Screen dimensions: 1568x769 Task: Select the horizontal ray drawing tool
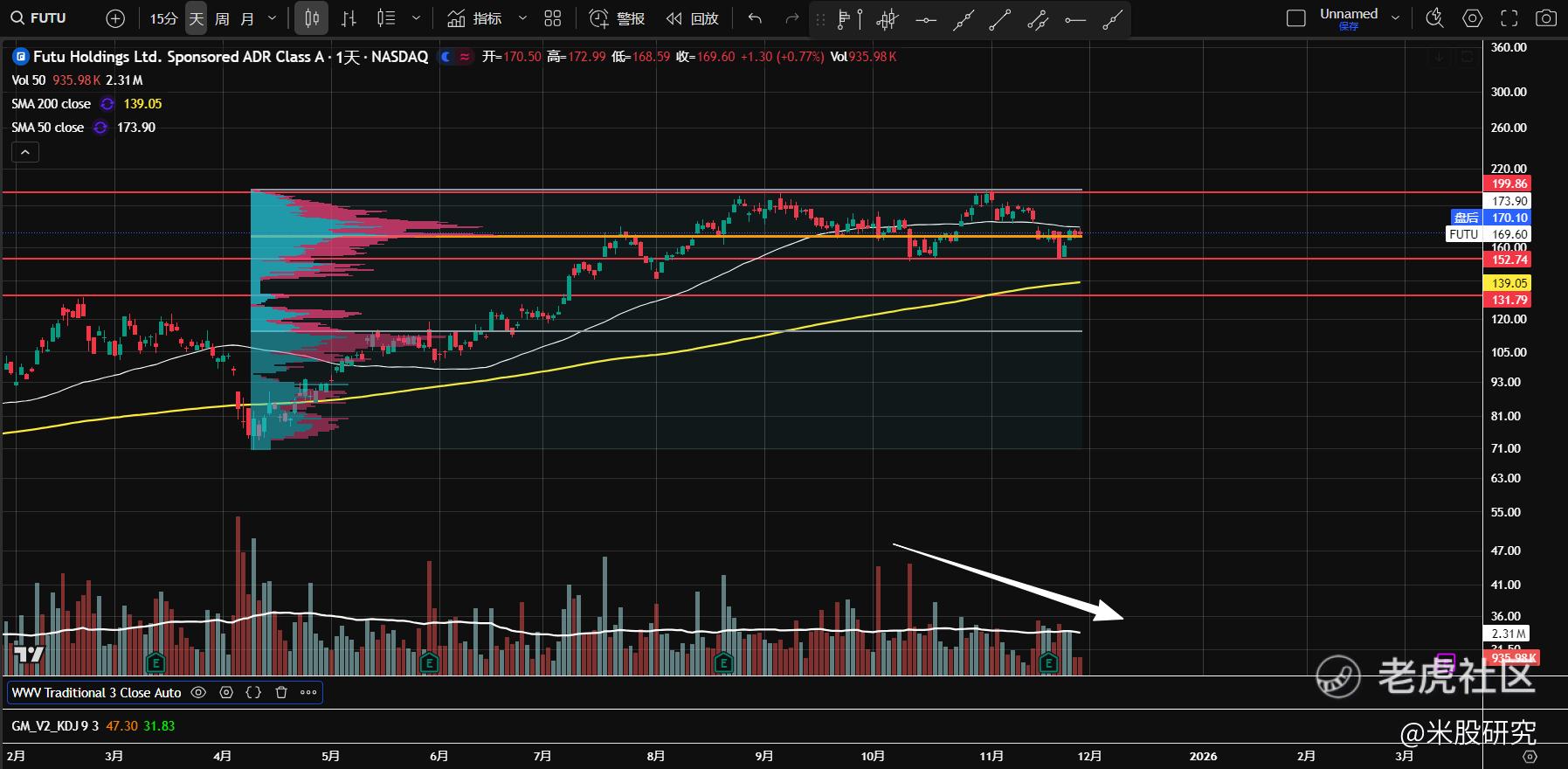[x=1075, y=18]
